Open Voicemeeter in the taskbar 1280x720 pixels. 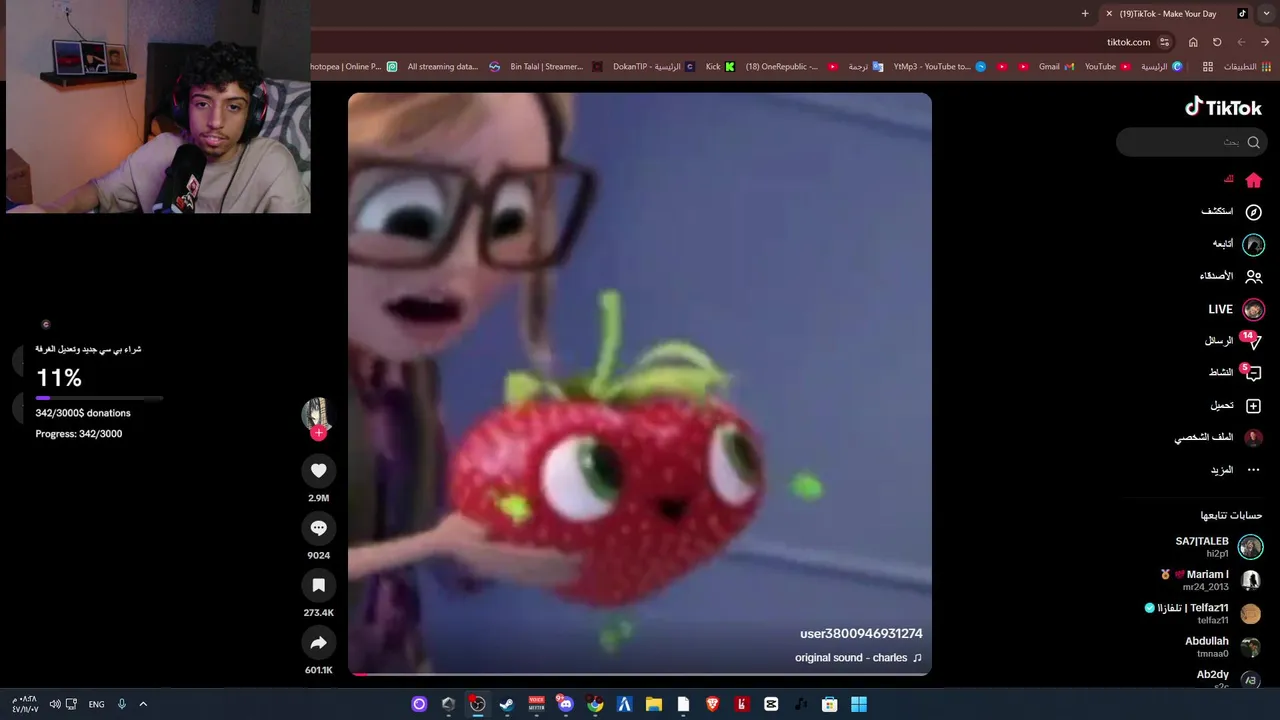coord(536,704)
